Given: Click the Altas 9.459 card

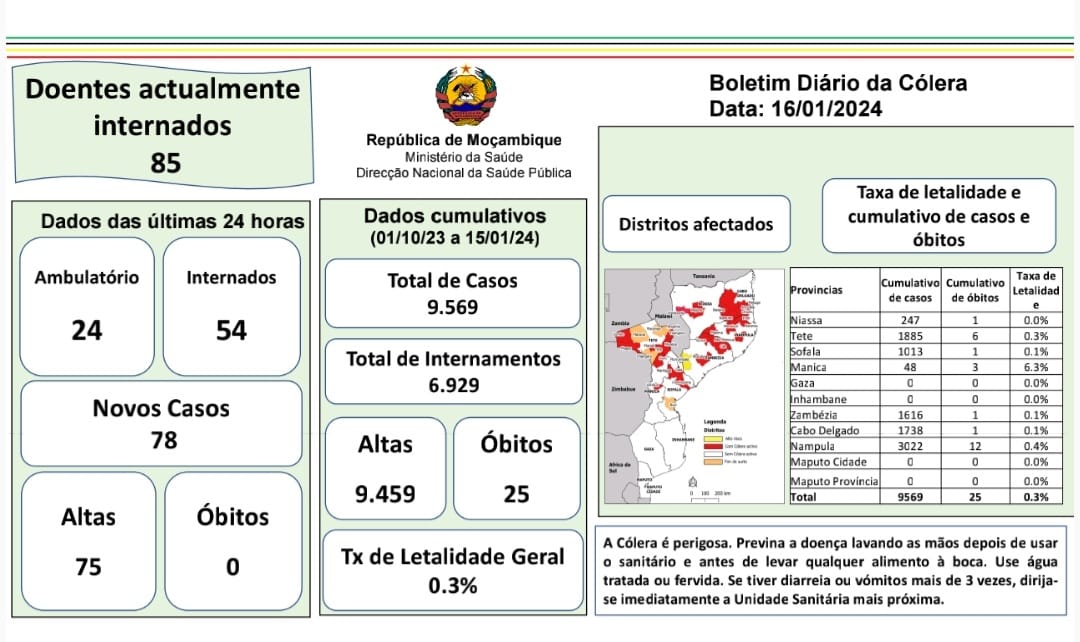Looking at the screenshot, I should [x=385, y=468].
